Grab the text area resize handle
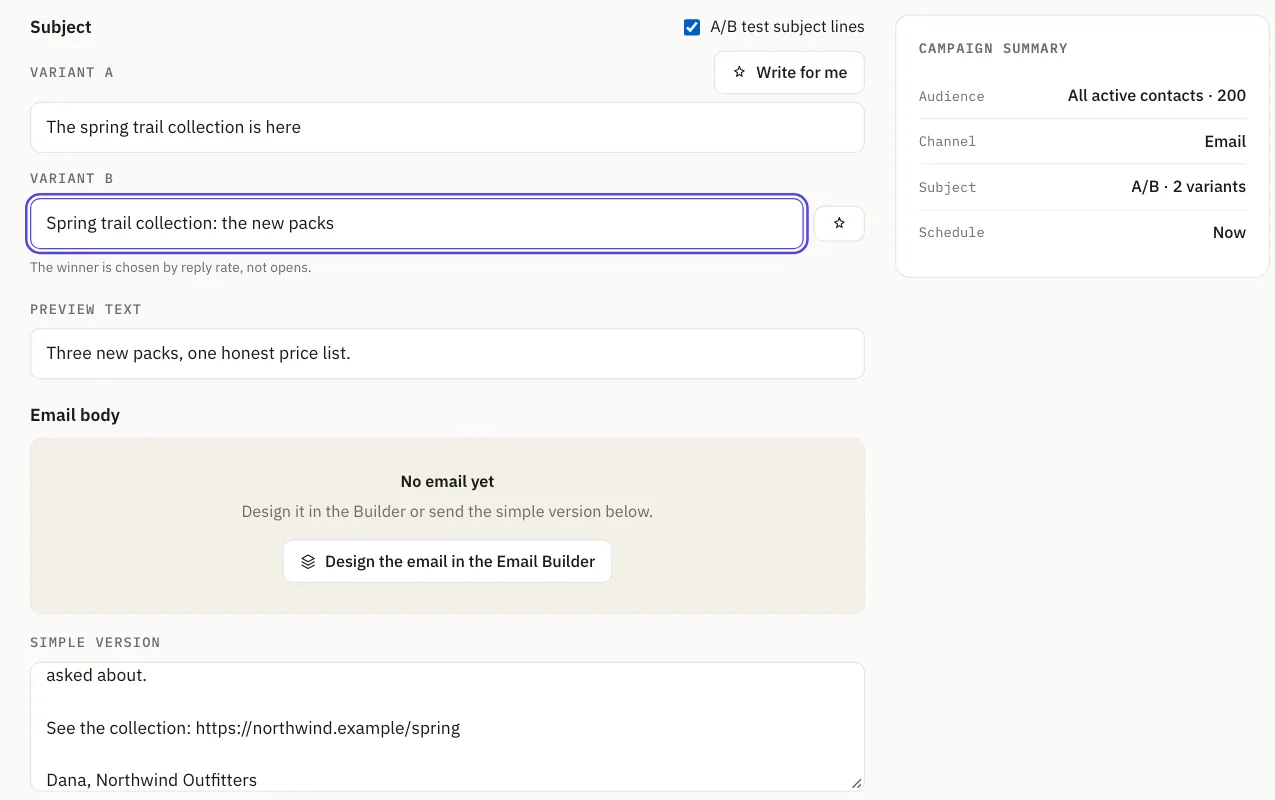This screenshot has width=1275, height=800. [x=856, y=784]
